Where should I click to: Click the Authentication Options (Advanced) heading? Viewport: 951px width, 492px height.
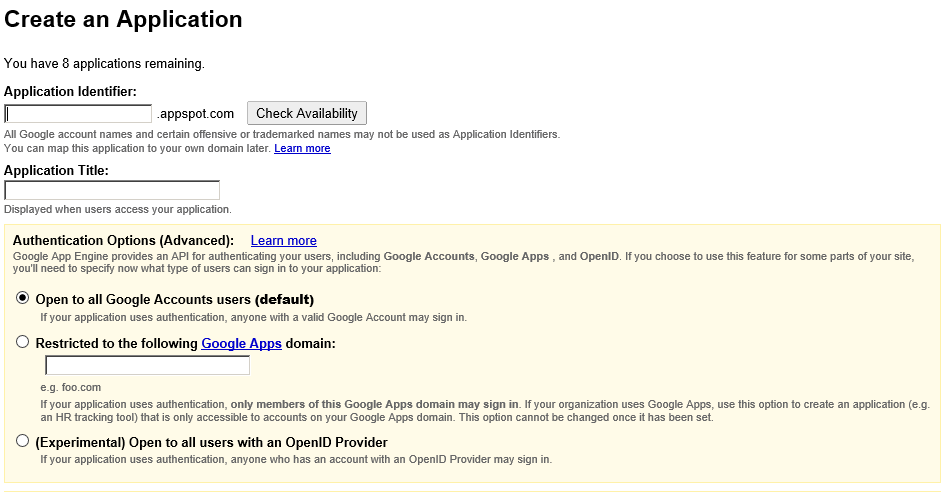[123, 241]
